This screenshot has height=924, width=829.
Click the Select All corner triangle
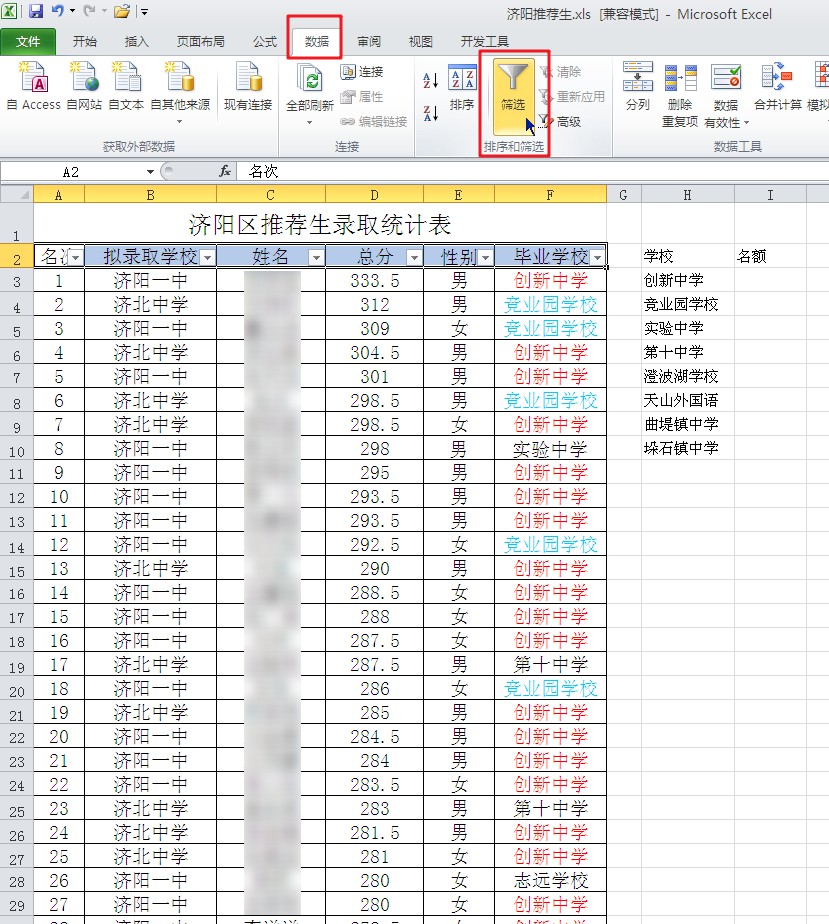tap(17, 194)
